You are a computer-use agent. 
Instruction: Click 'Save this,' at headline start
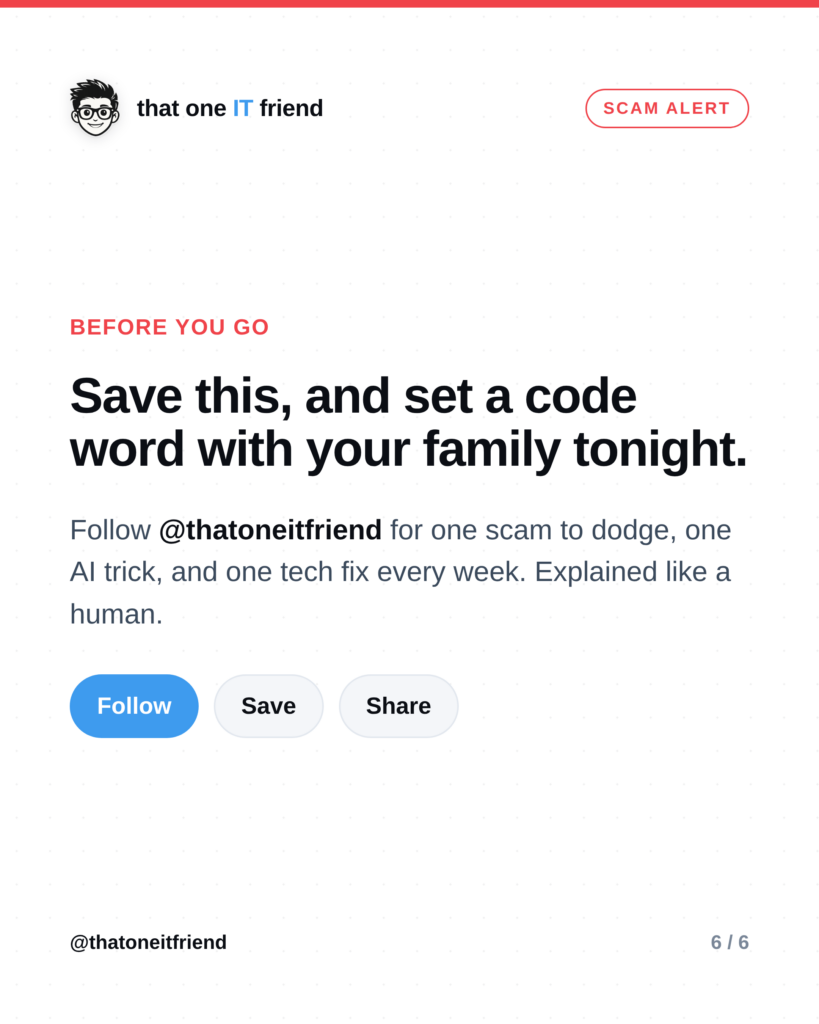(x=181, y=396)
